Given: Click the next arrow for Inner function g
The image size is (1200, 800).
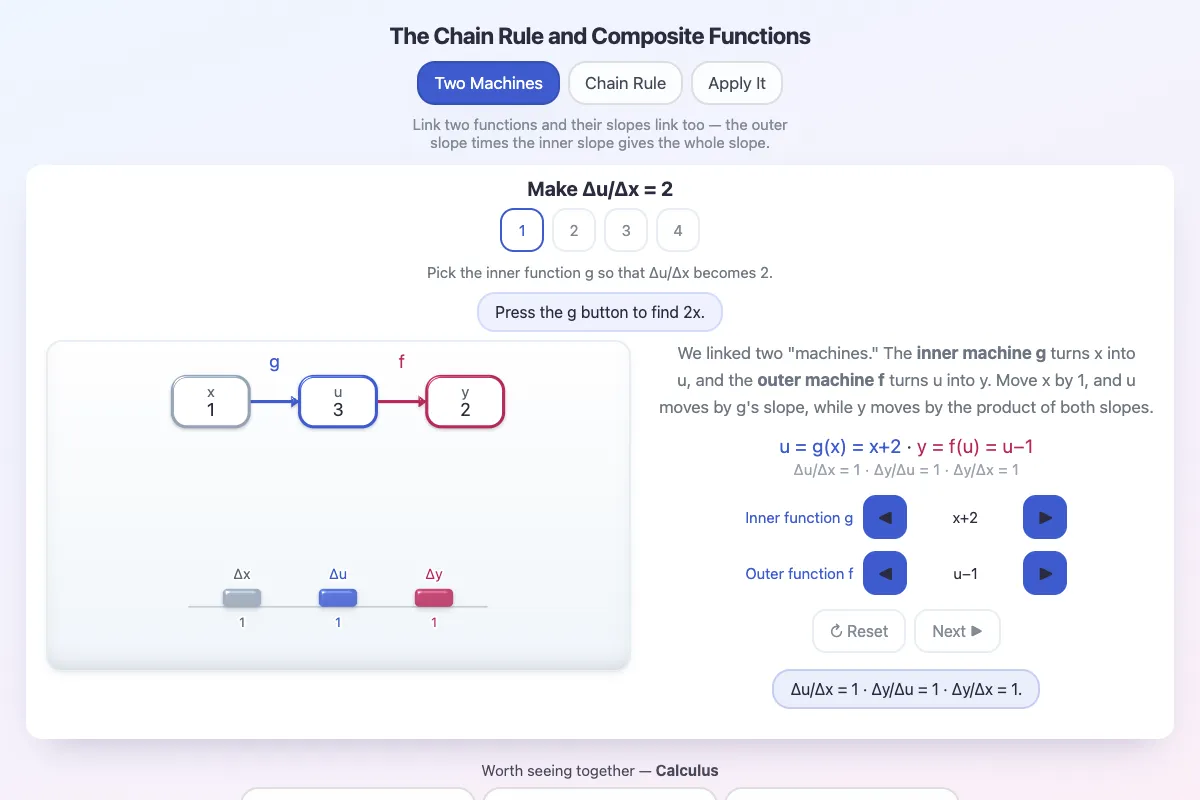Looking at the screenshot, I should (x=1045, y=517).
